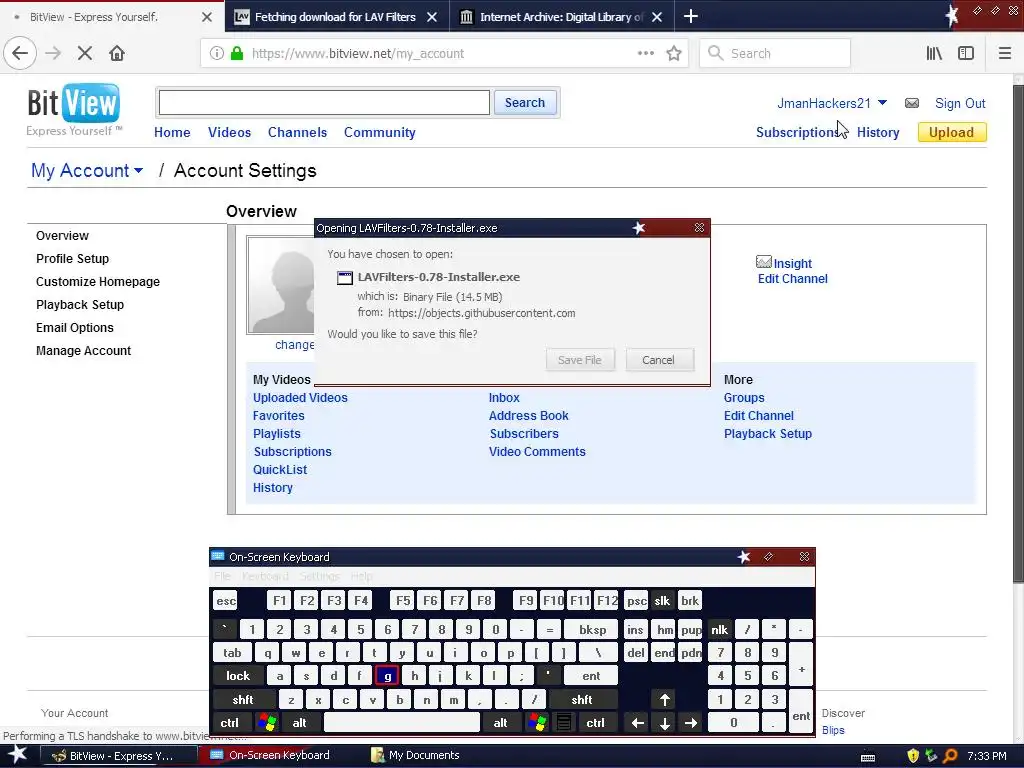This screenshot has width=1024, height=768.
Task: Click the green padlock in address bar
Action: coord(237,54)
